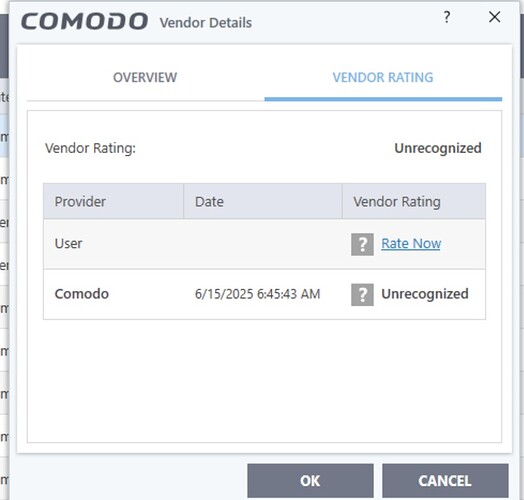
Task: Confirm with the OK button
Action: pyautogui.click(x=310, y=481)
